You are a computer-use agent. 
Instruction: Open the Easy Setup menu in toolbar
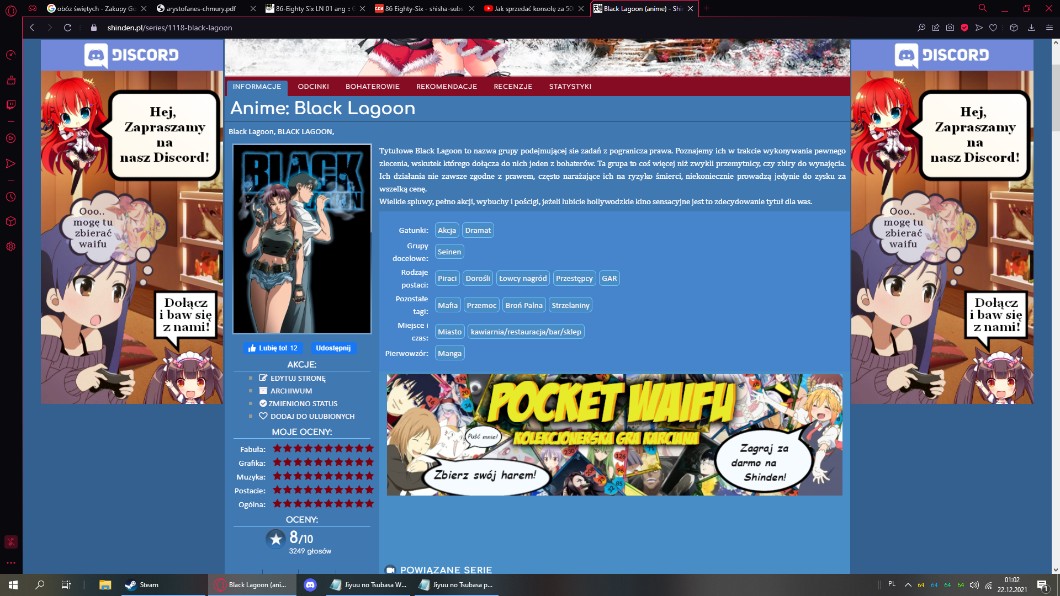1048,27
